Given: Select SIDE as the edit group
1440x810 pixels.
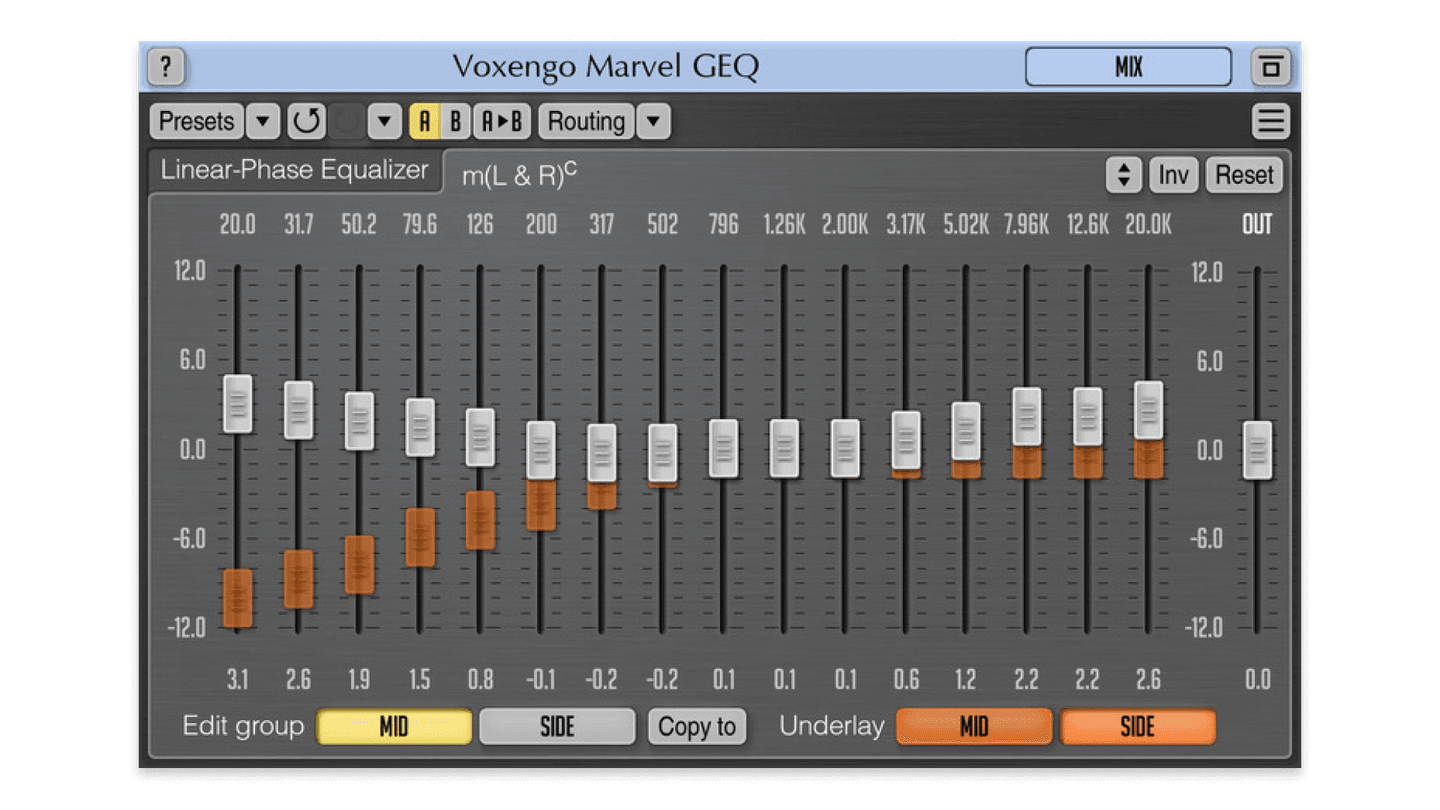Looking at the screenshot, I should pyautogui.click(x=557, y=726).
